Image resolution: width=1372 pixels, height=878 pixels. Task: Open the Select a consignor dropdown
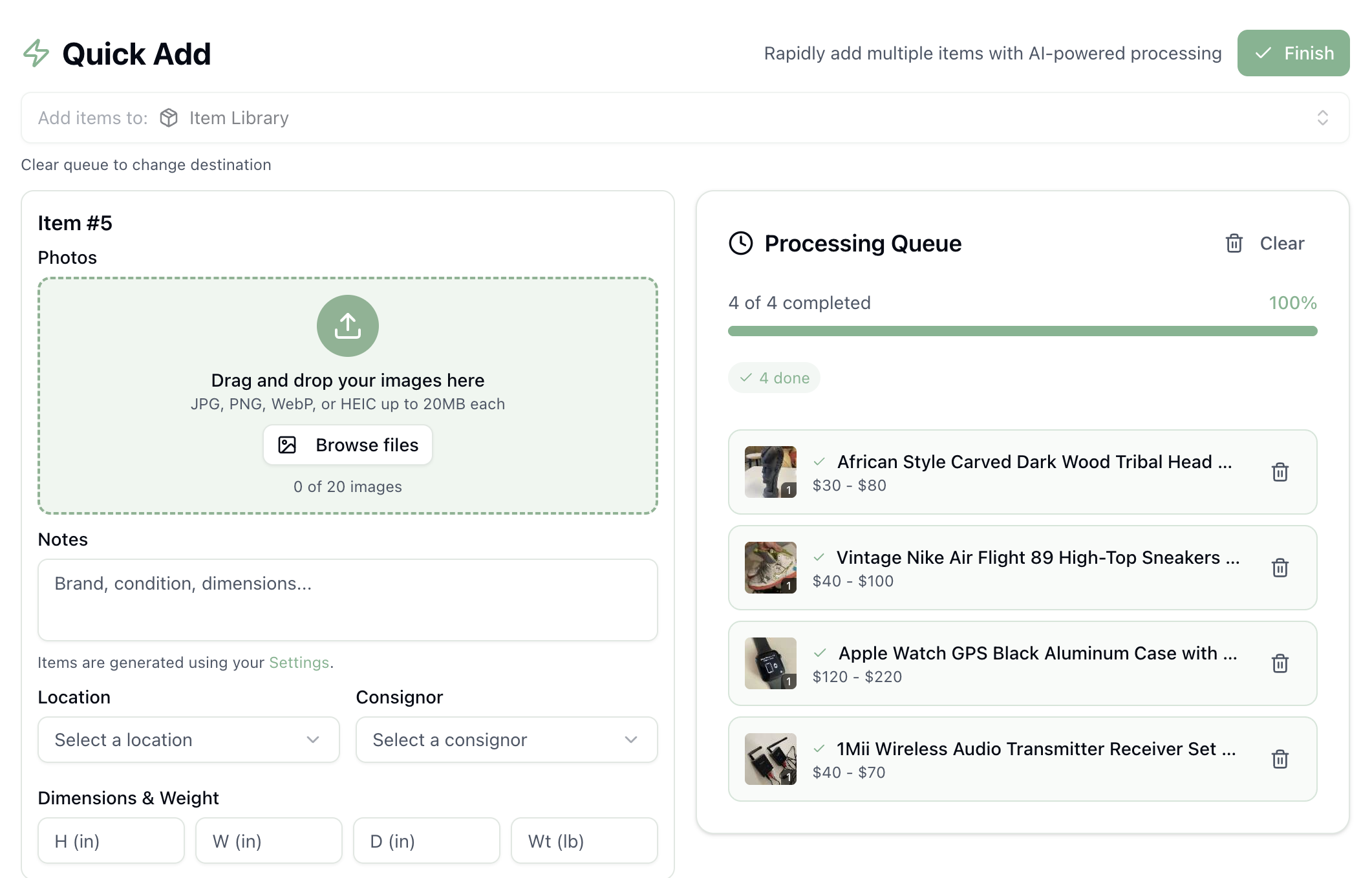pos(506,740)
